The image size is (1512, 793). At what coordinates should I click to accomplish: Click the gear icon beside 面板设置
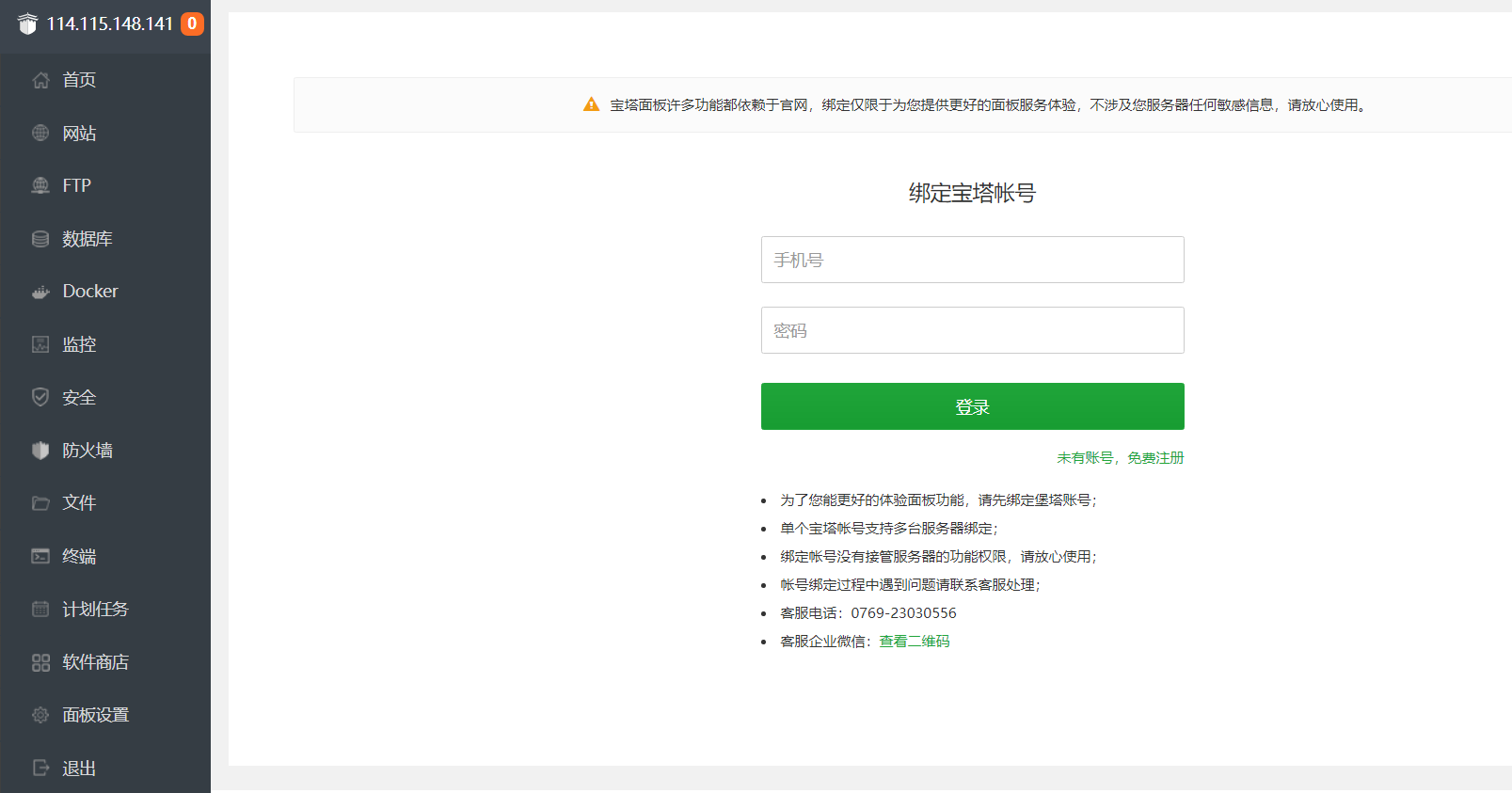(x=40, y=715)
